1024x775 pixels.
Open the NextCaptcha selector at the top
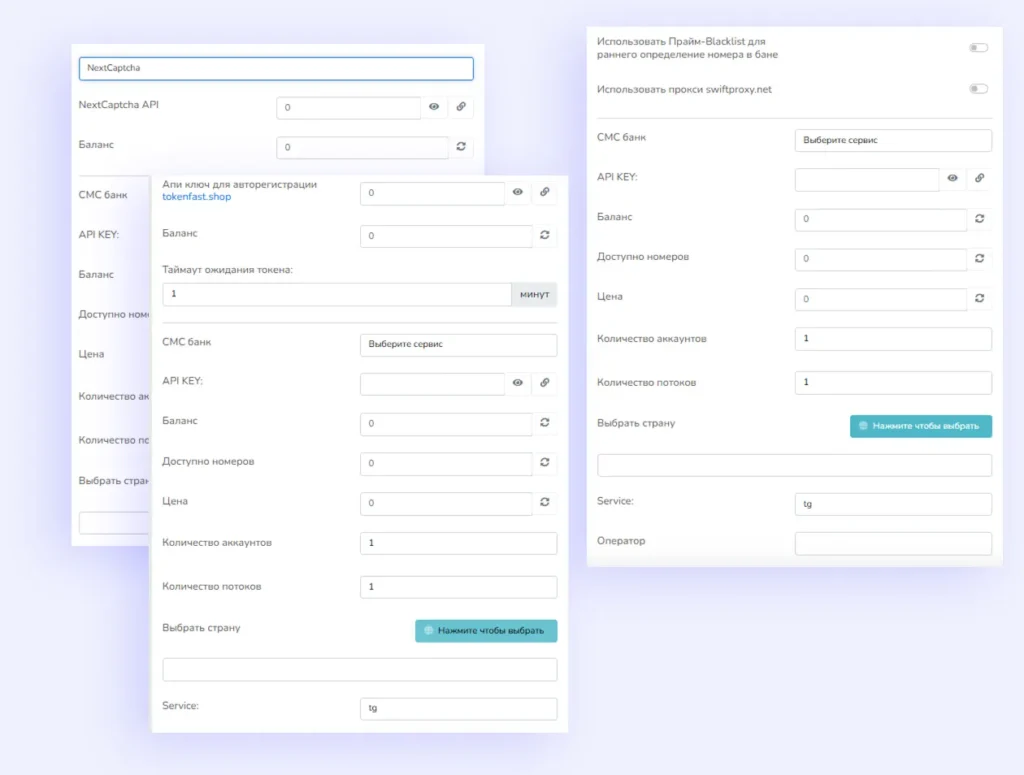click(275, 68)
